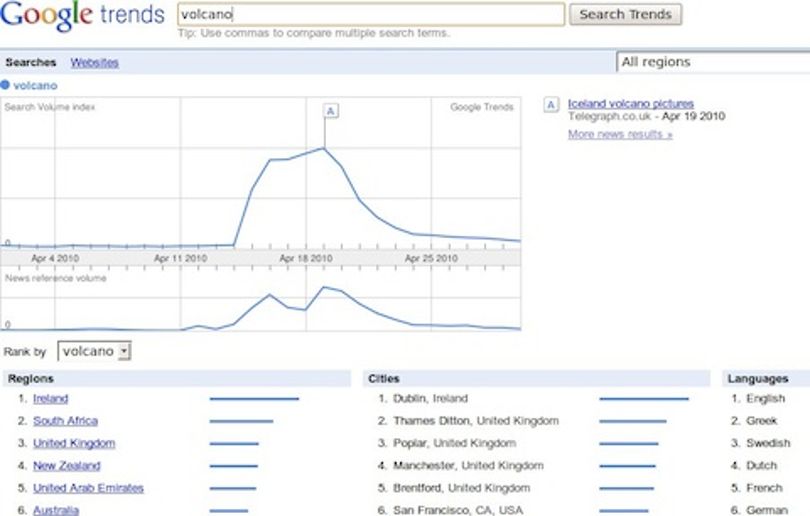Open the Ireland region link
The image size is (810, 516).
click(x=51, y=399)
